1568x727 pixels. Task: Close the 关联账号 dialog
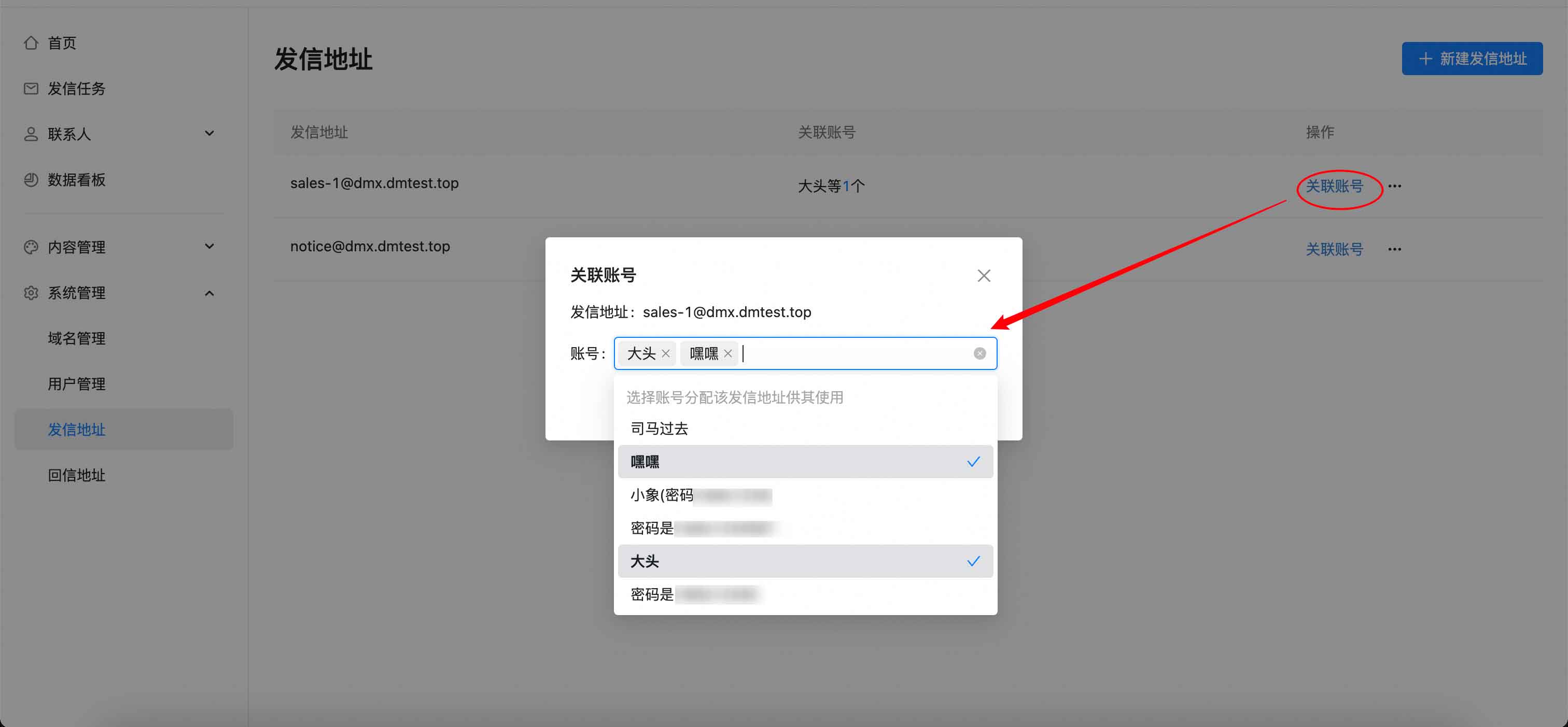tap(984, 276)
